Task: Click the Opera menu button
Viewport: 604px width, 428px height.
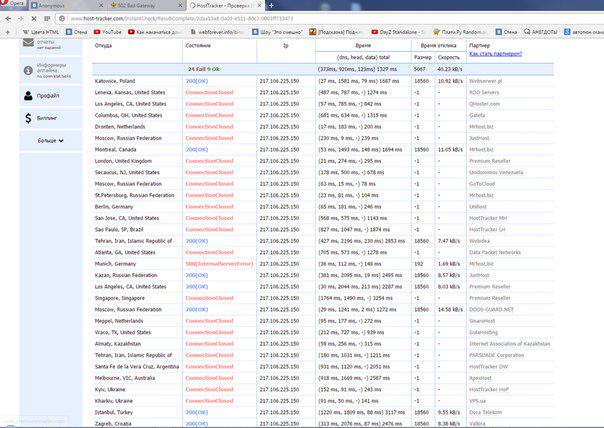Action: tap(13, 4)
